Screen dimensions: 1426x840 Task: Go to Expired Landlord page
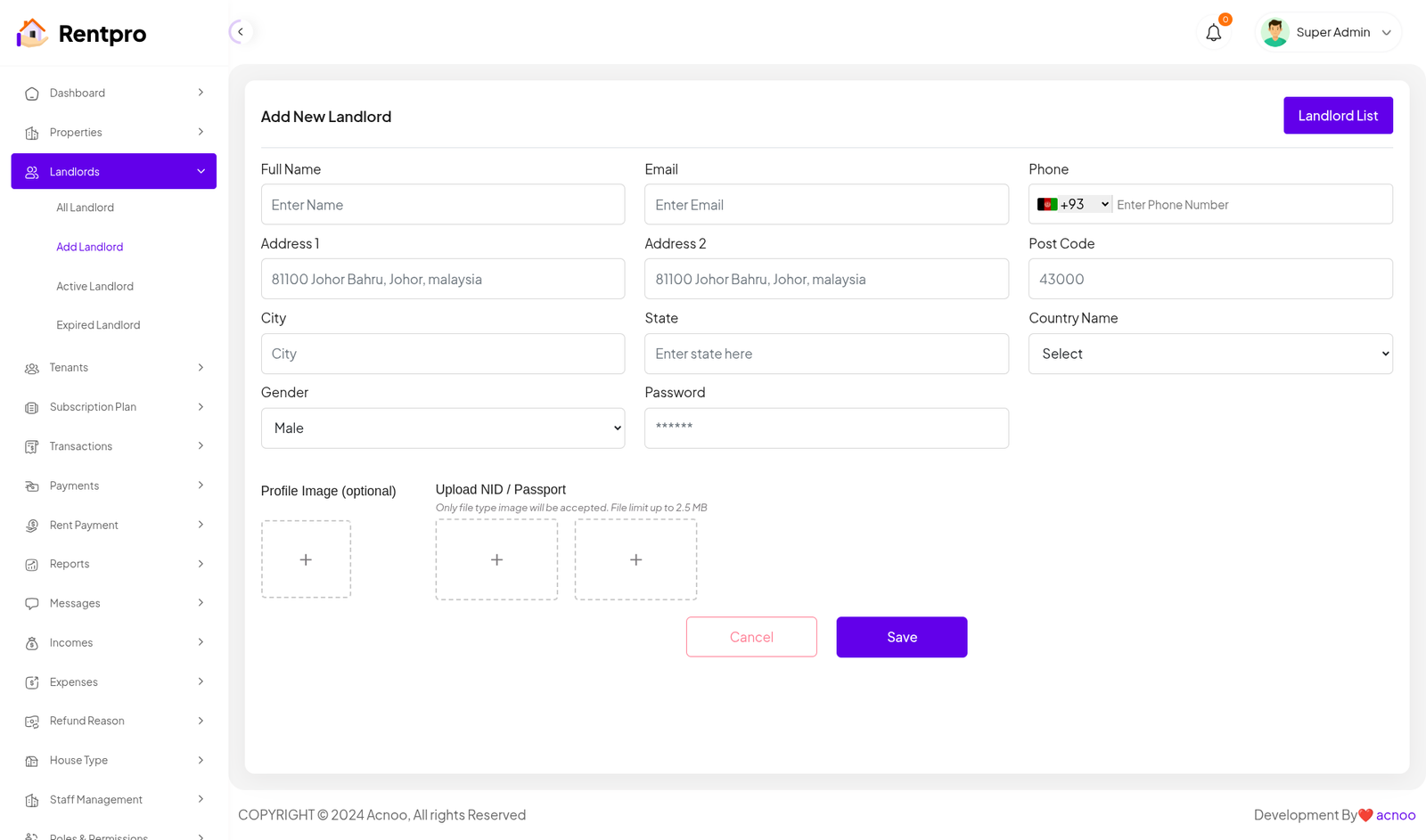click(x=98, y=325)
